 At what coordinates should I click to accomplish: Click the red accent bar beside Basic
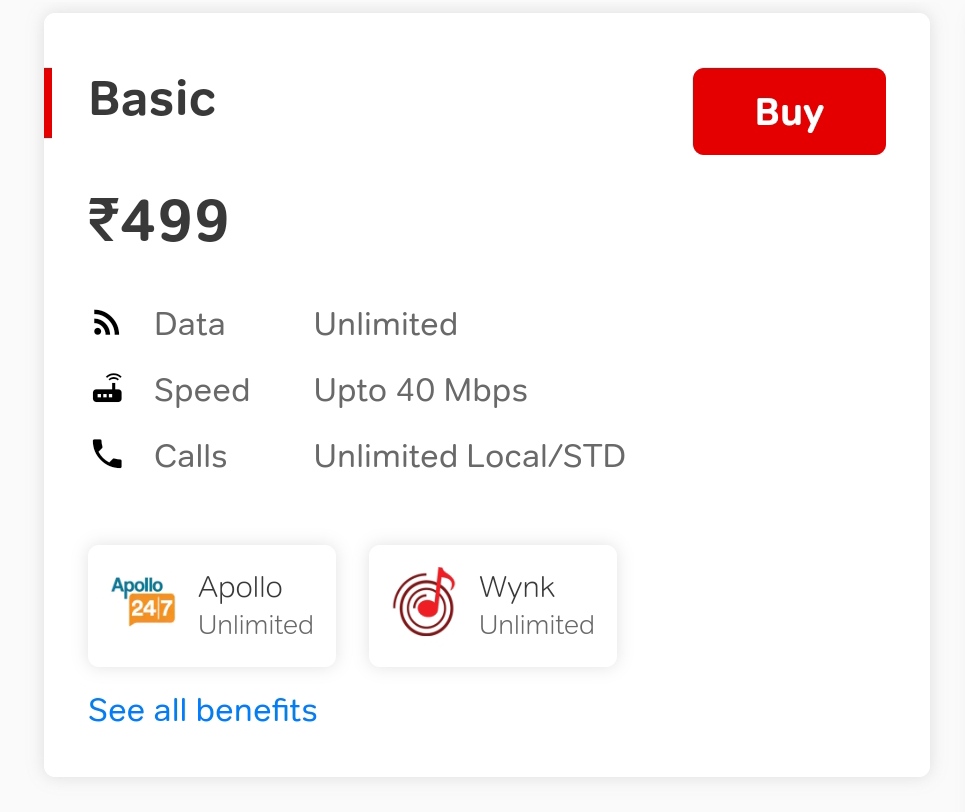[48, 103]
